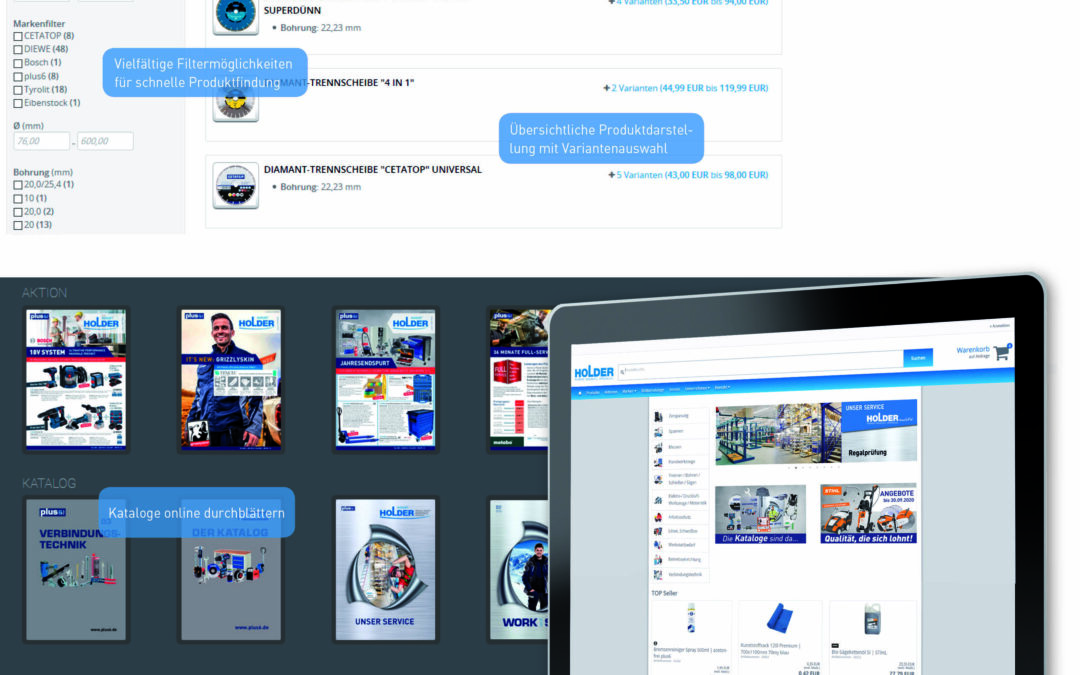The width and height of the screenshot is (1080, 675).
Task: Open the Trennen / Bohren / Schleifen category icon
Action: 658,479
